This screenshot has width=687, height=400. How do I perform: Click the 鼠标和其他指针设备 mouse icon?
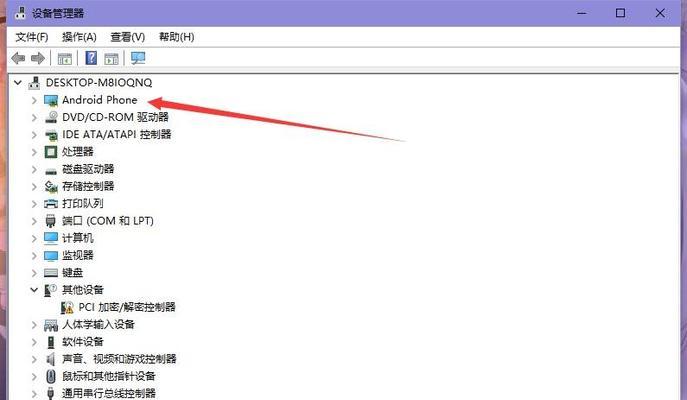click(x=51, y=376)
